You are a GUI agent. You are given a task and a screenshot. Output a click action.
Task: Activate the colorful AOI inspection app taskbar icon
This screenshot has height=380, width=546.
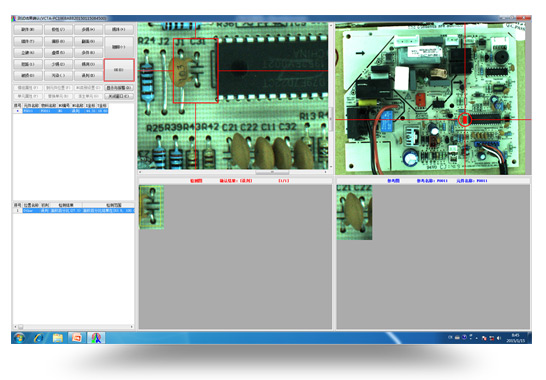pos(95,338)
